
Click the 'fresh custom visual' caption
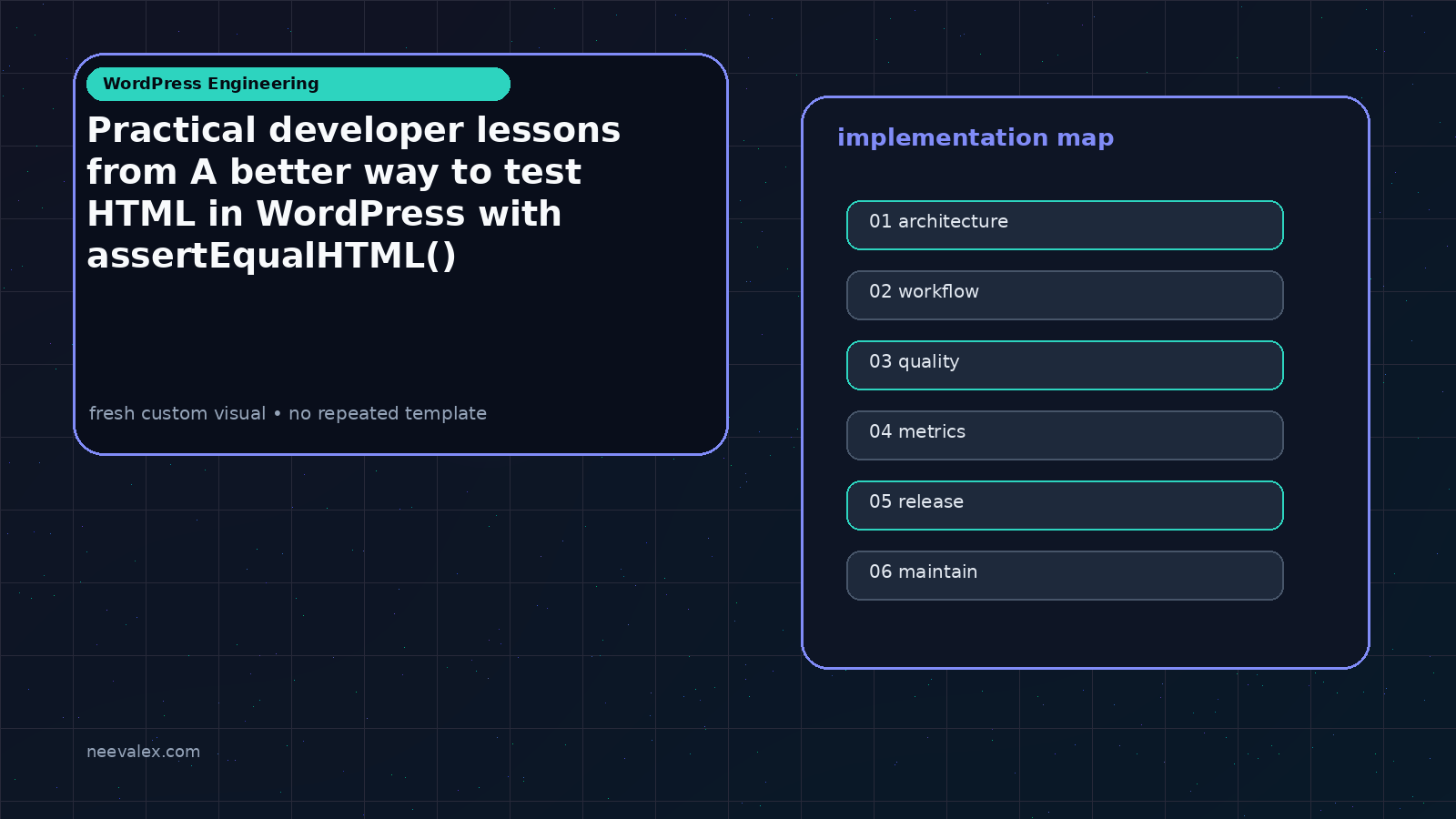(x=288, y=413)
